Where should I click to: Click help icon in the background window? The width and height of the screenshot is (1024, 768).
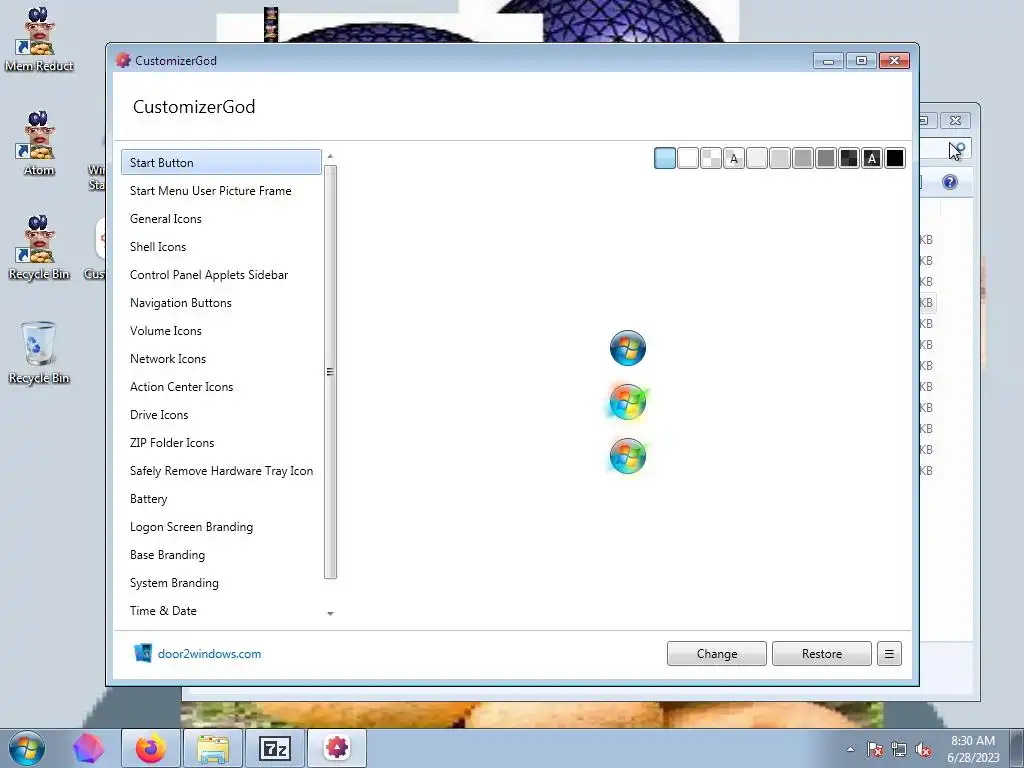[950, 182]
